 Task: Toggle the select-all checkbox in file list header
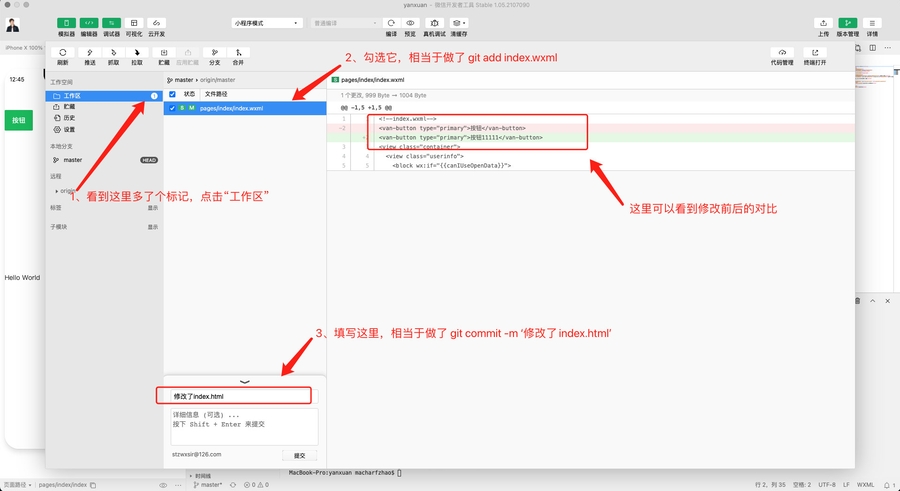point(172,94)
